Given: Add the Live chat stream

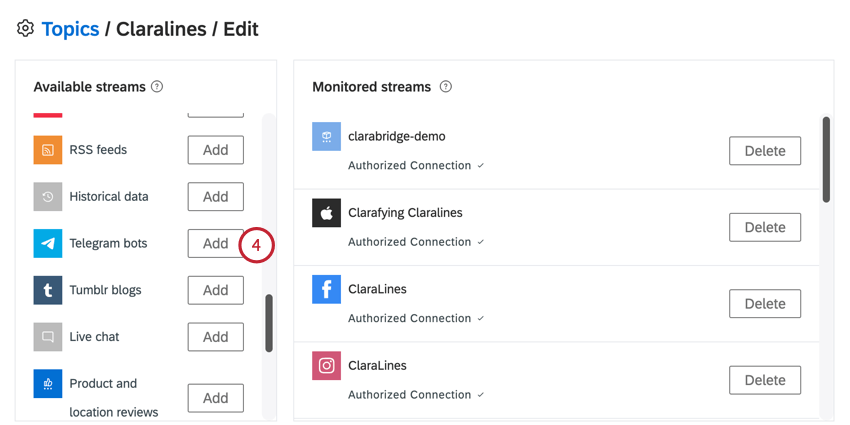Looking at the screenshot, I should tap(216, 337).
